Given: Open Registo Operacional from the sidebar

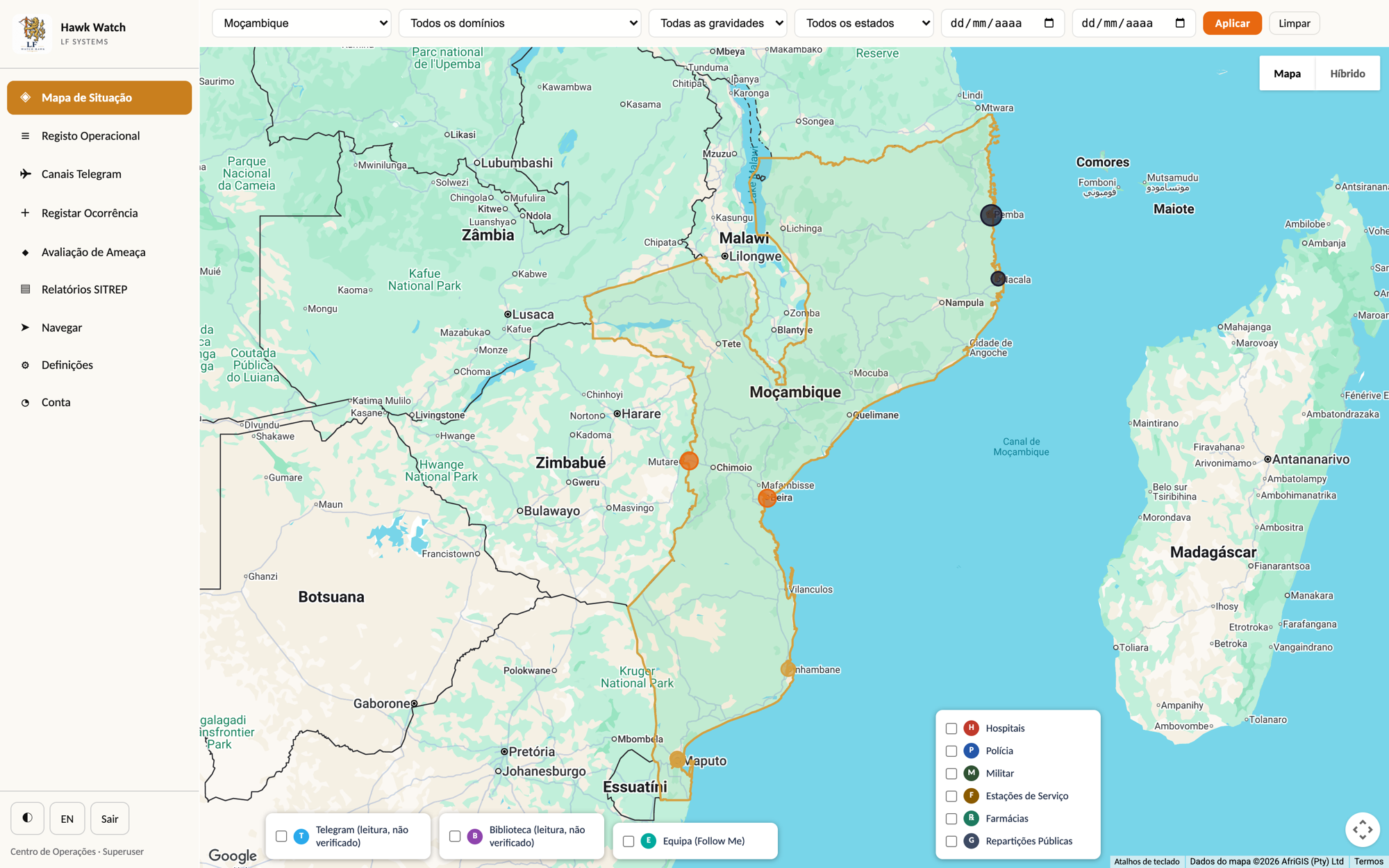Looking at the screenshot, I should [x=99, y=136].
